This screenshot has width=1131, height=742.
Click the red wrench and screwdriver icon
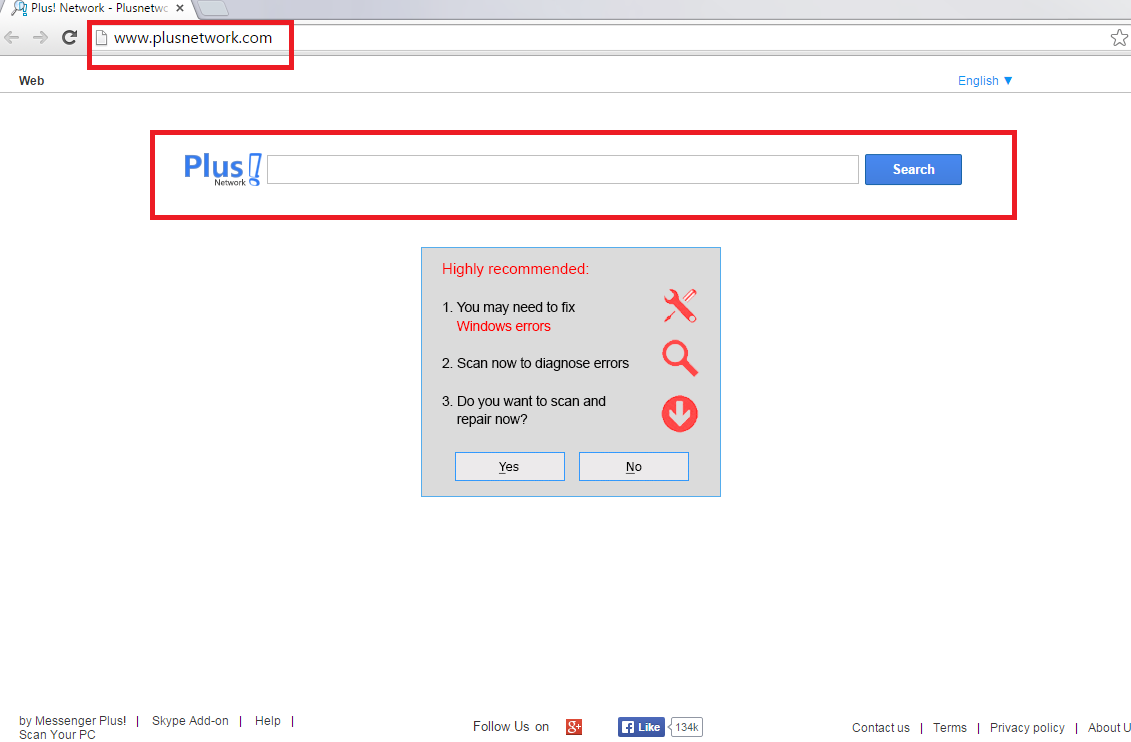[679, 306]
